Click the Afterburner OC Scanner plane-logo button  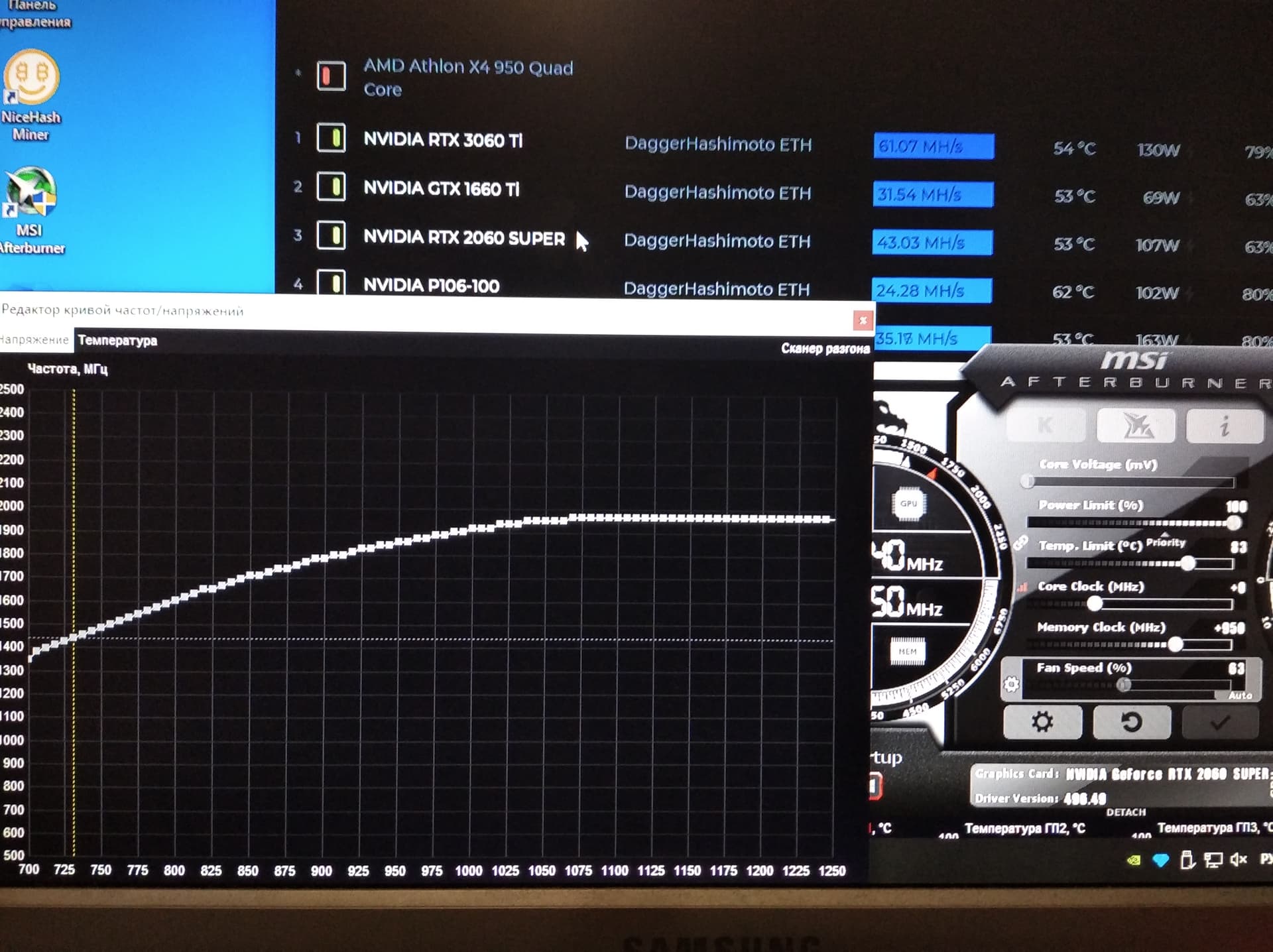(1136, 425)
